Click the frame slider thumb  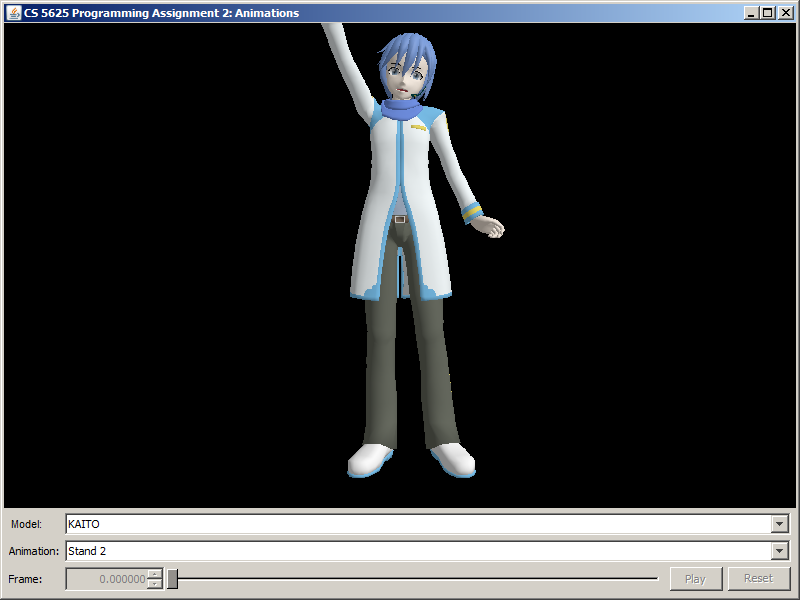tap(172, 578)
